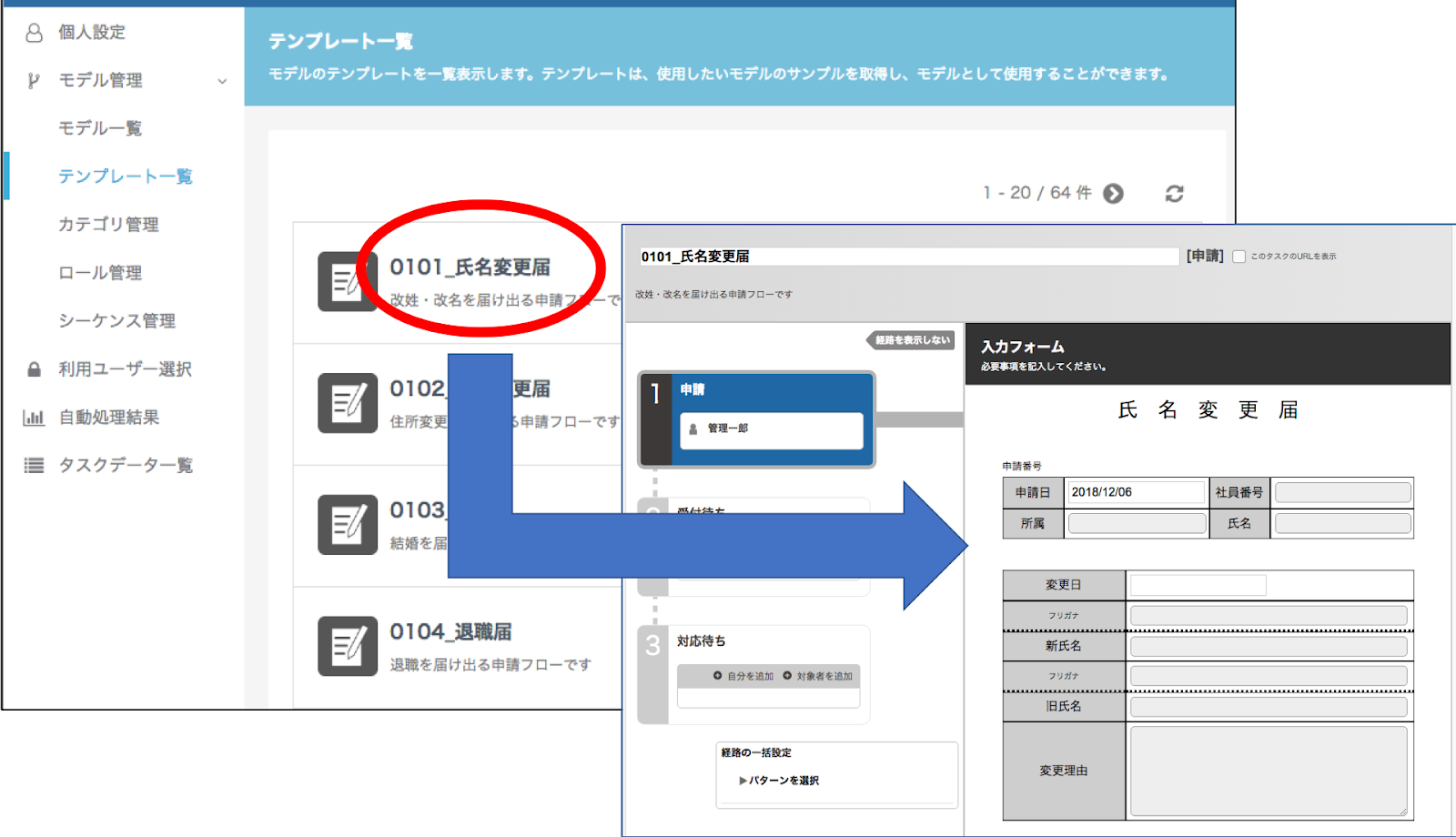1456x837 pixels.
Task: Click the 0103 template form icon
Action: [x=347, y=525]
